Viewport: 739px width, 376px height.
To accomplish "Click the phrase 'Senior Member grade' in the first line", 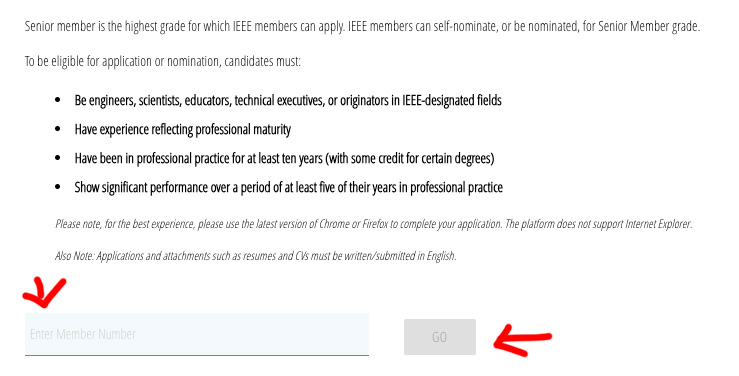I will (x=649, y=26).
